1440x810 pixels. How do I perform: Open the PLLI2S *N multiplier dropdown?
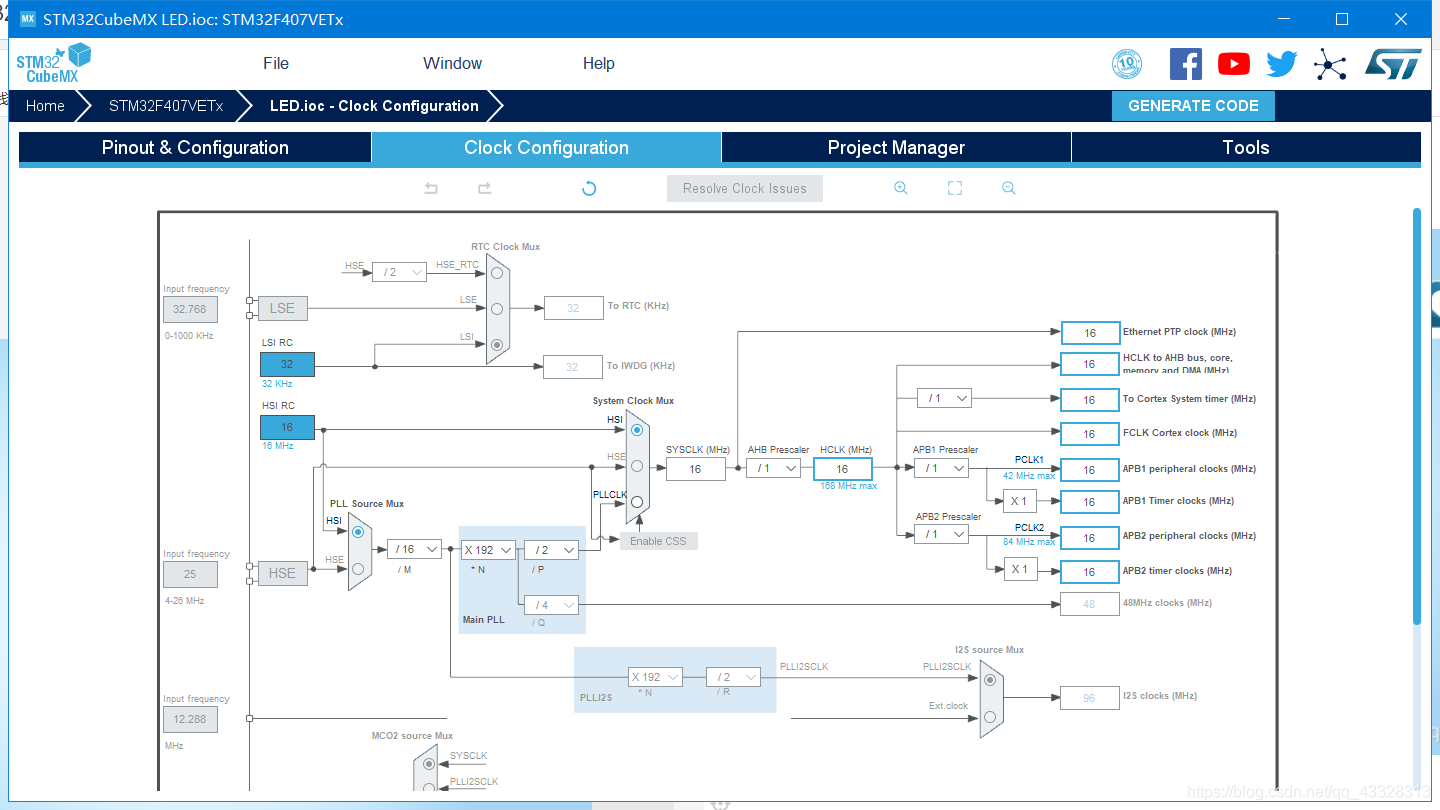[x=655, y=677]
